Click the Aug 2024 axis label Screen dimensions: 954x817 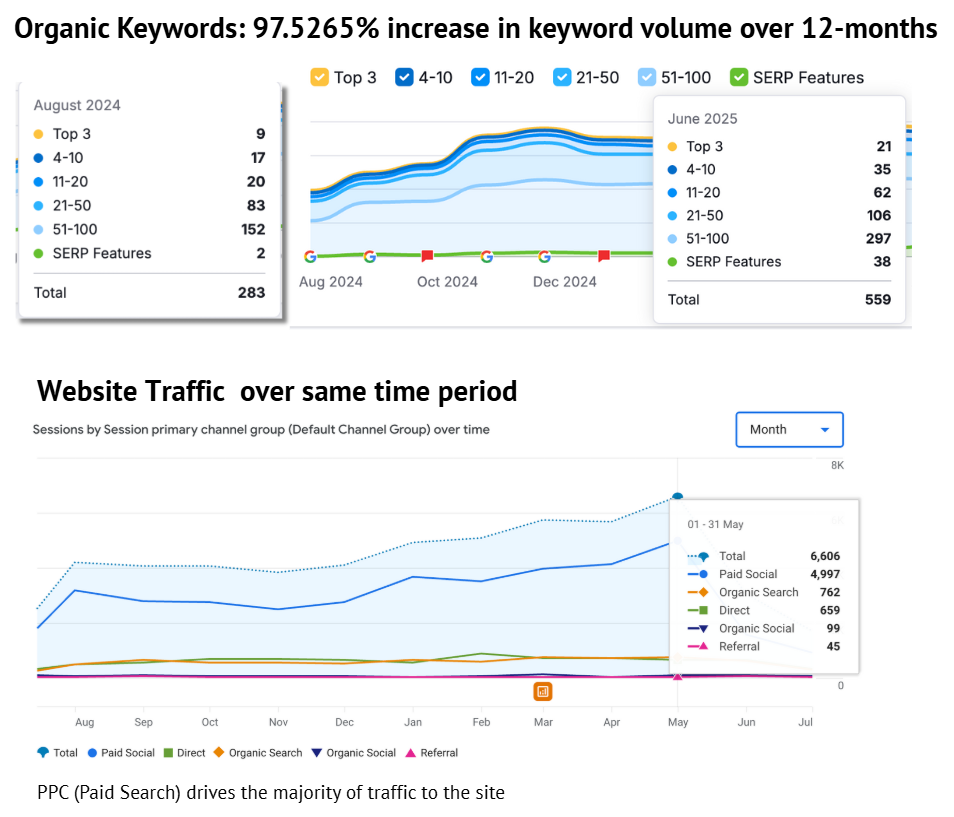pos(330,282)
